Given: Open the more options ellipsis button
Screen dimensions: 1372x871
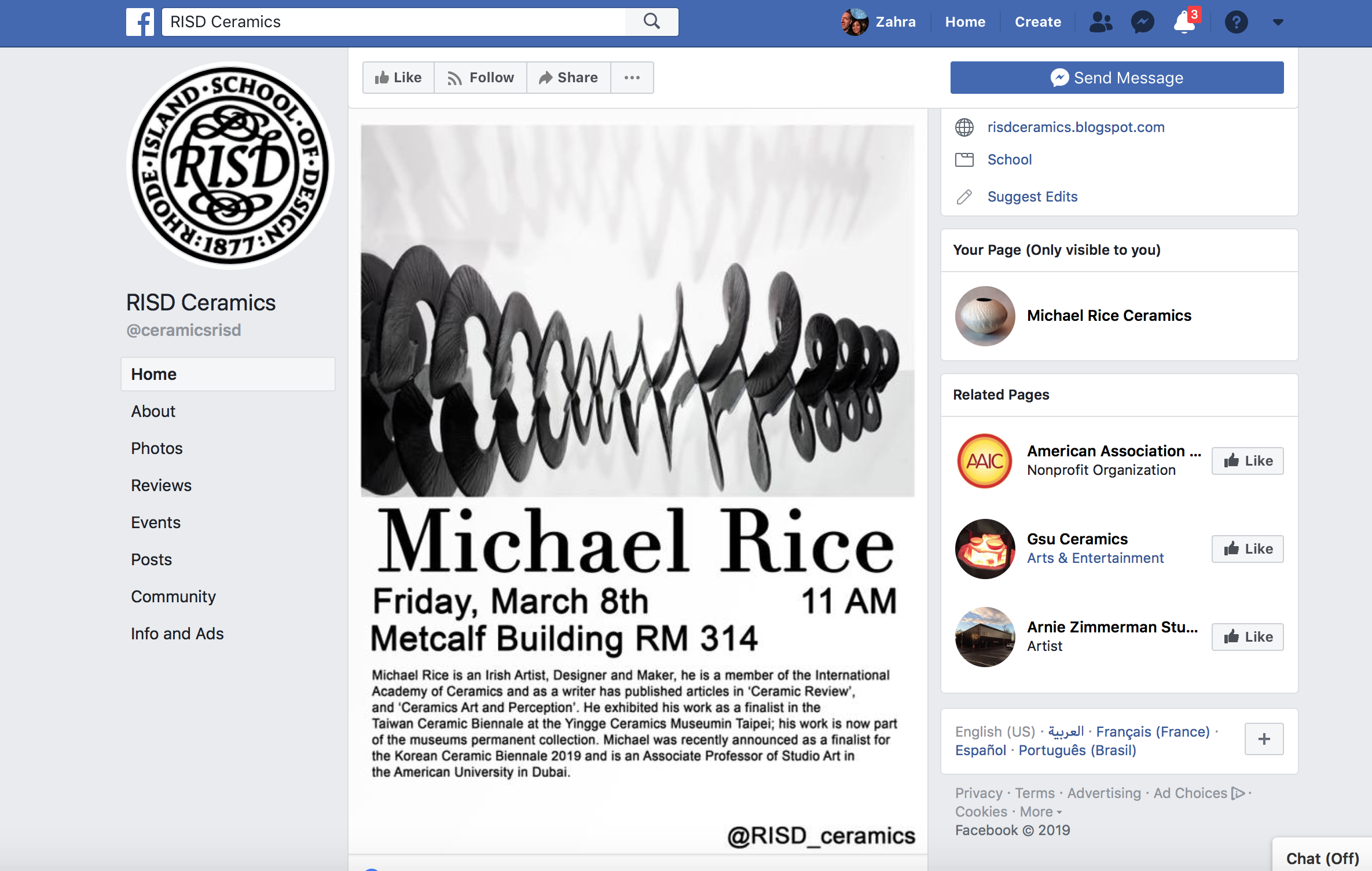Looking at the screenshot, I should (x=632, y=78).
